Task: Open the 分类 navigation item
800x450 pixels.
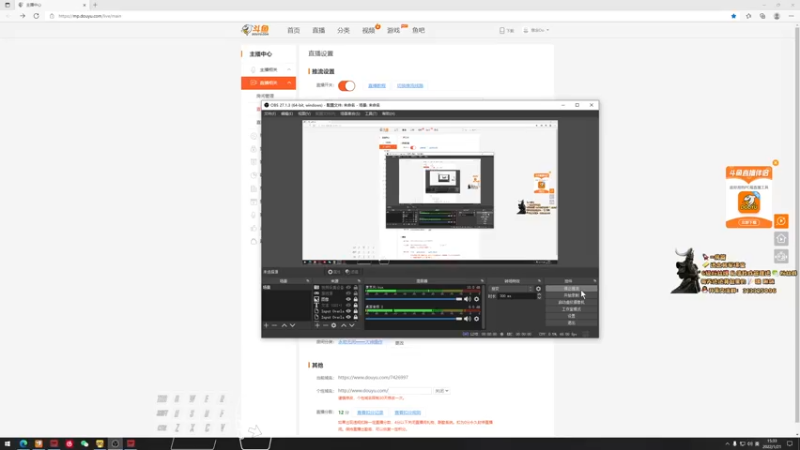Action: click(x=343, y=31)
